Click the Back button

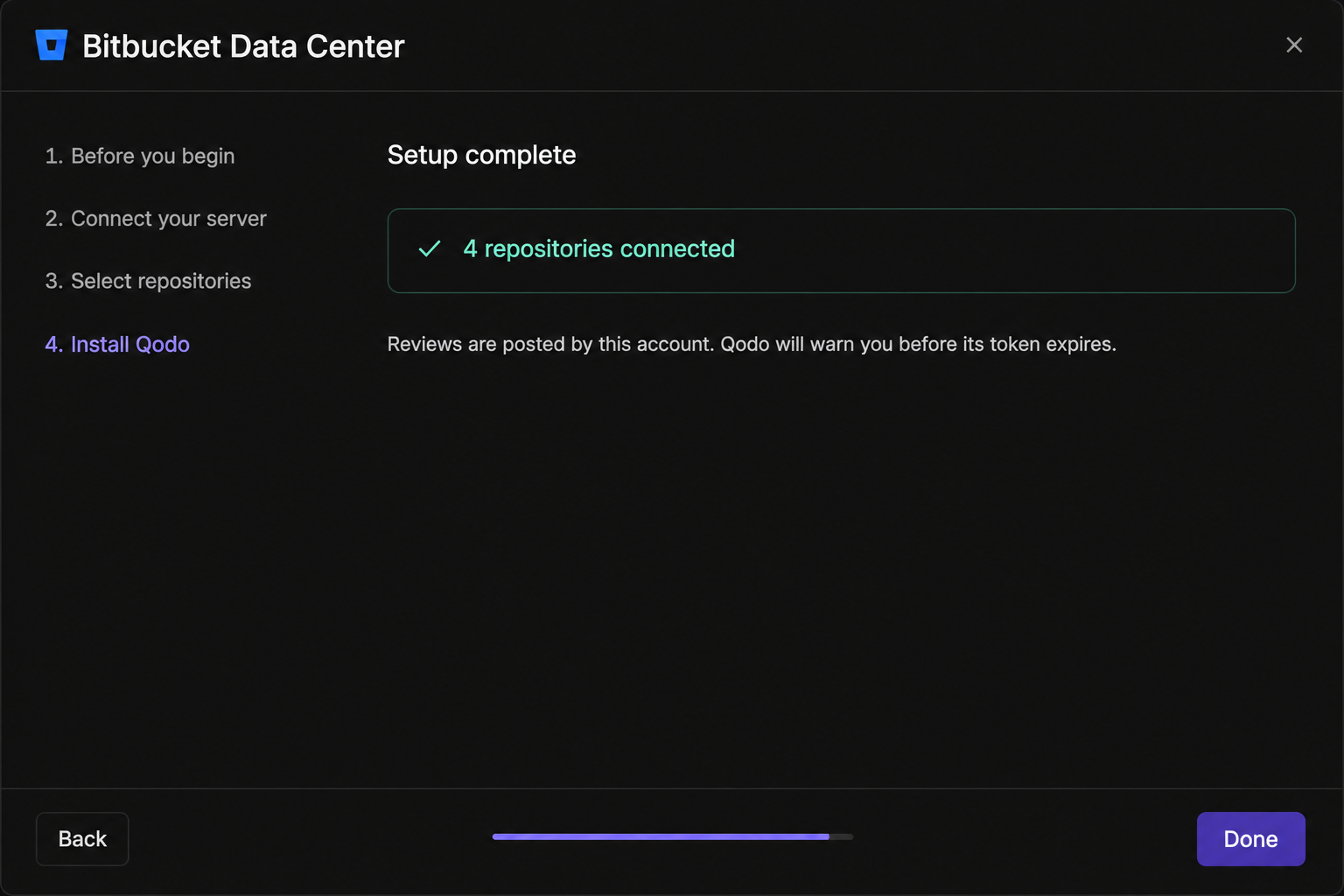[x=82, y=839]
